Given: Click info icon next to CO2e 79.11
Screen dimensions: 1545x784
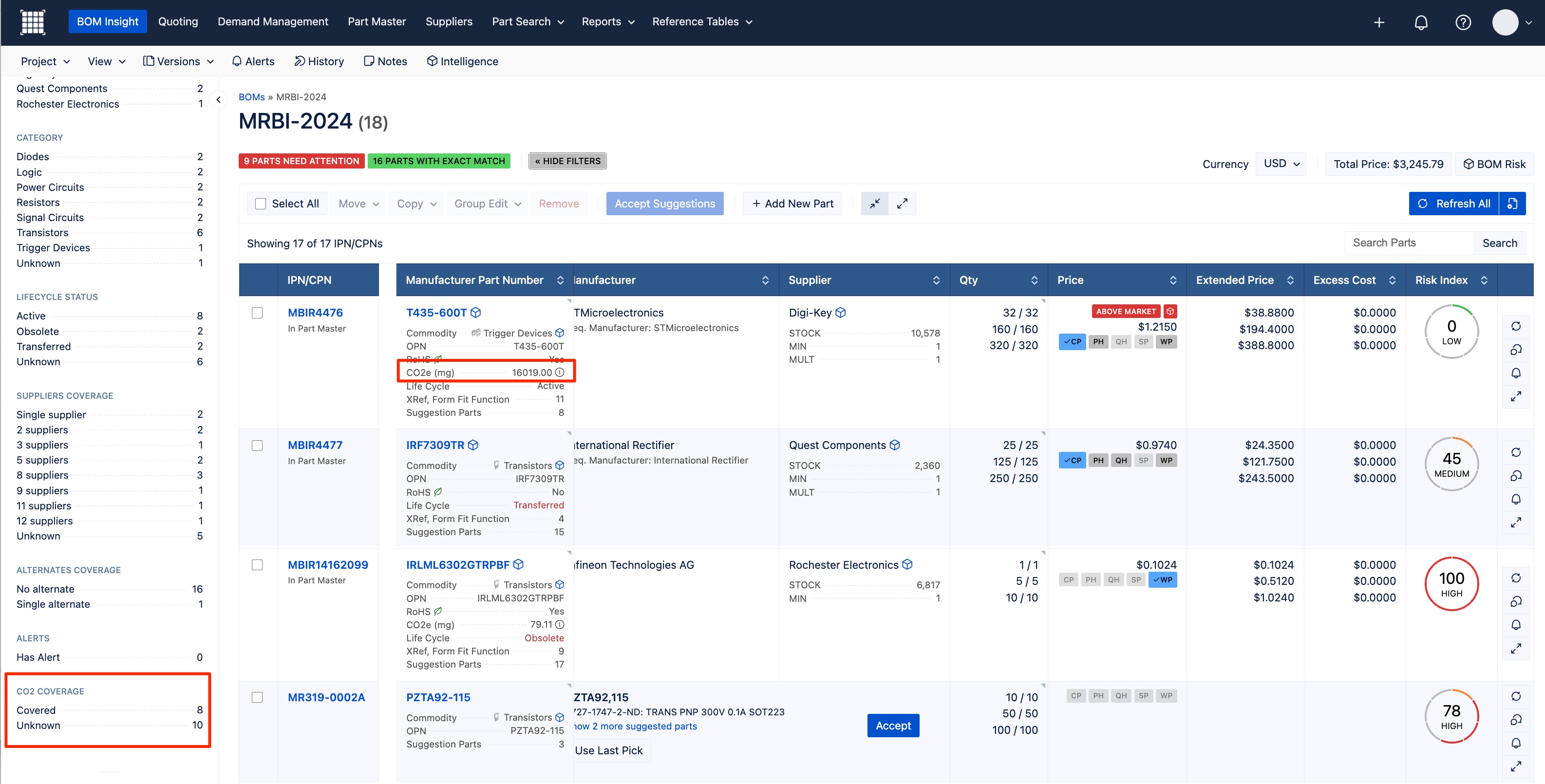Looking at the screenshot, I should (560, 624).
